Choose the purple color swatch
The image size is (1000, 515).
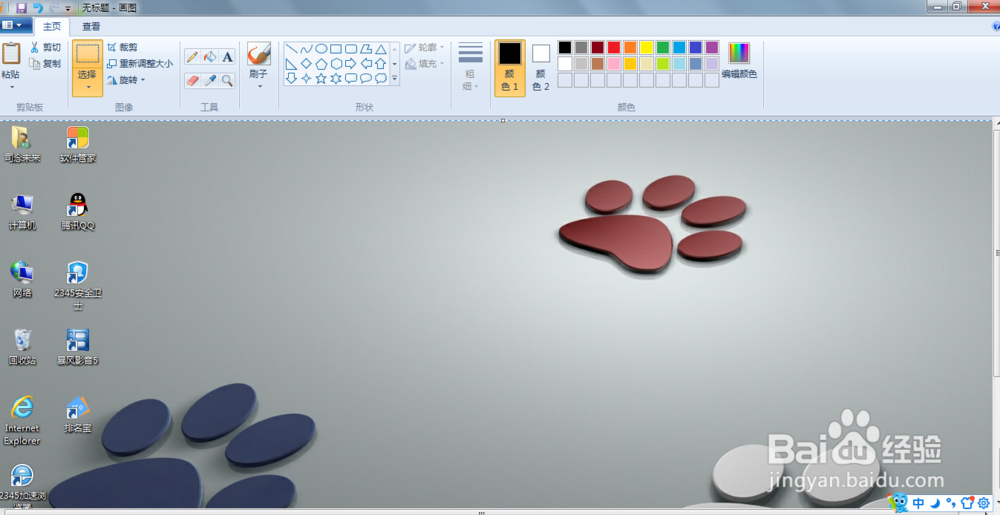coord(712,47)
